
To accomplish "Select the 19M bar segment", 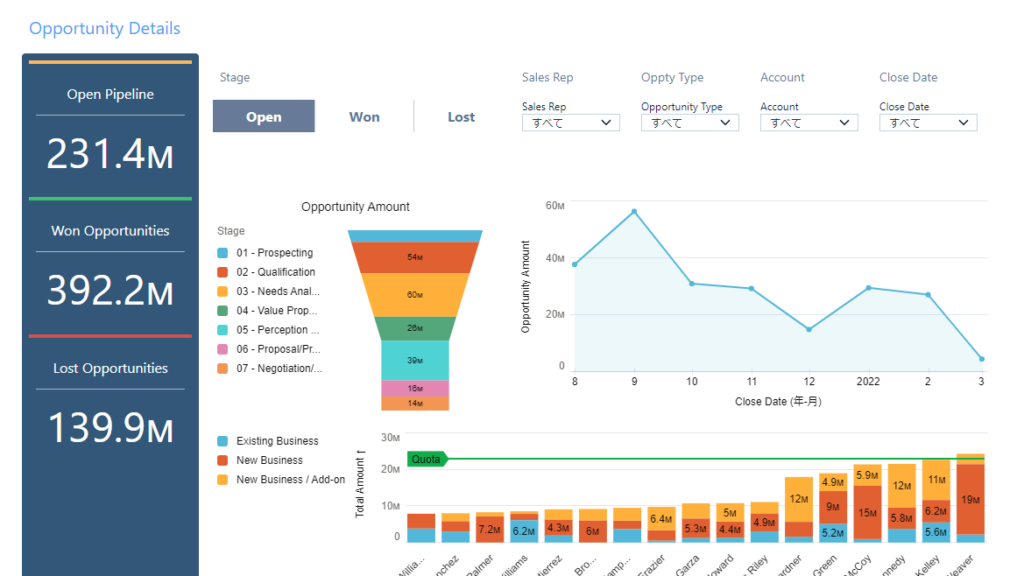I will pyautogui.click(x=970, y=499).
